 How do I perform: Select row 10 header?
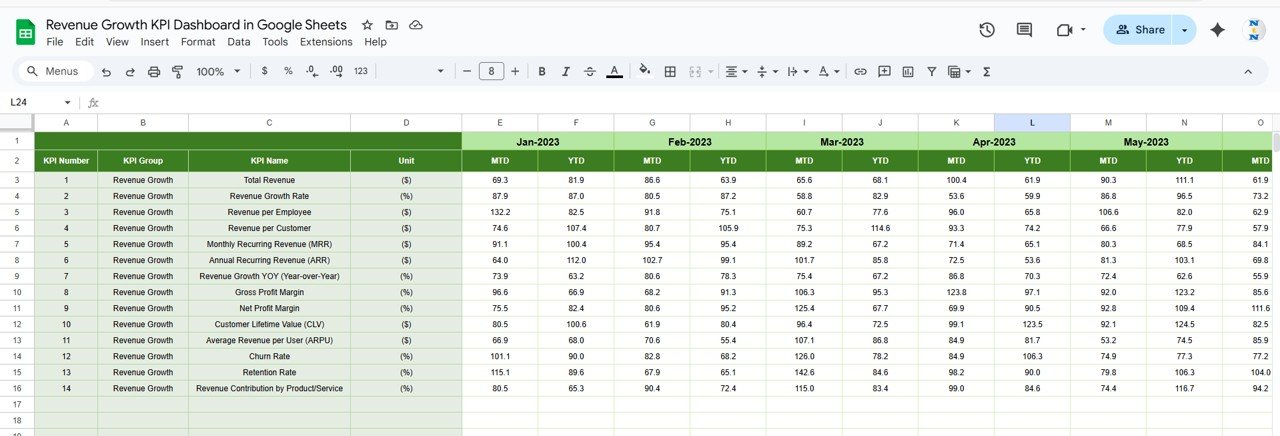click(x=17, y=292)
